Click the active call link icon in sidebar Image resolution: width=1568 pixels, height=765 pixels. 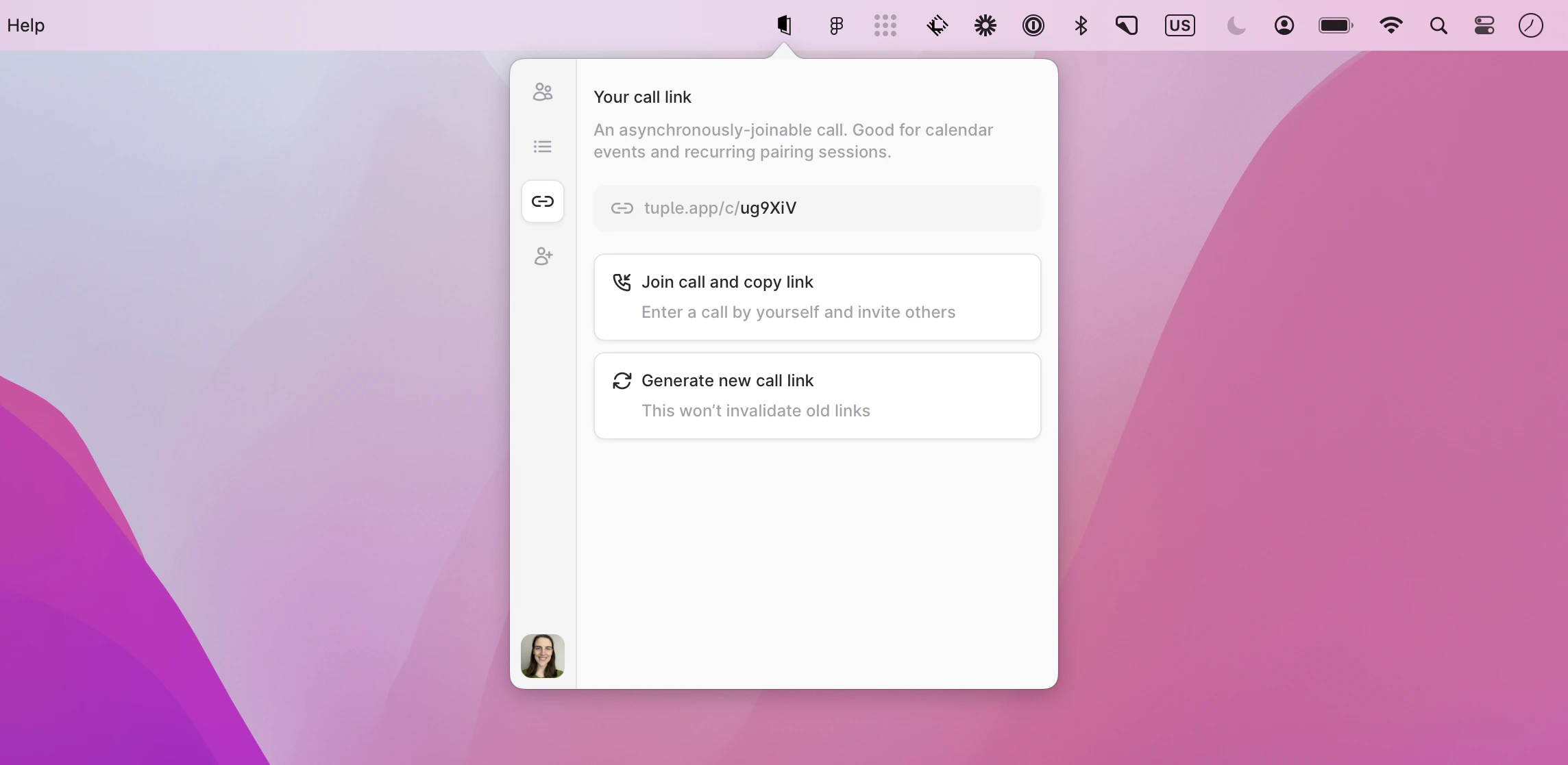(542, 201)
